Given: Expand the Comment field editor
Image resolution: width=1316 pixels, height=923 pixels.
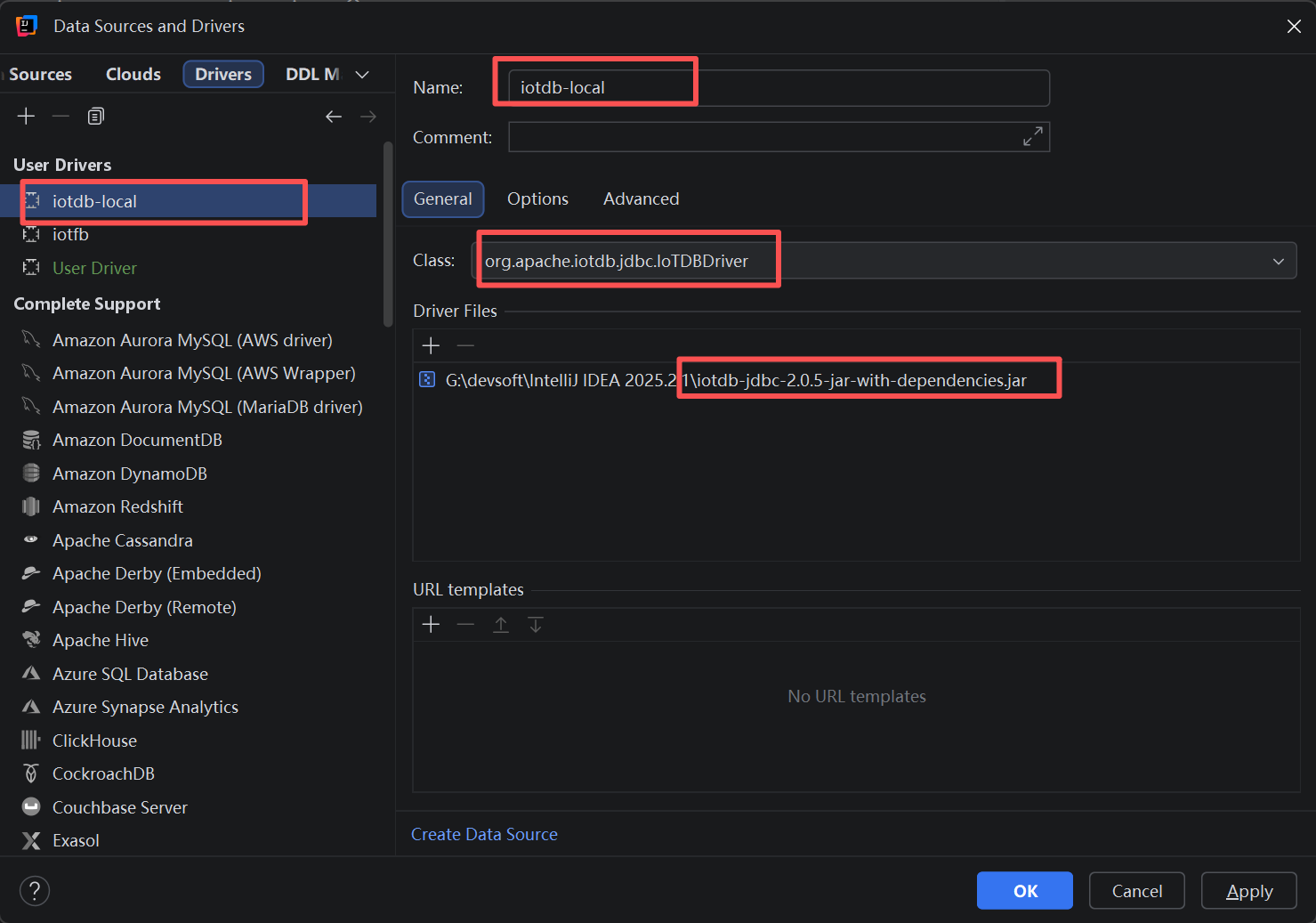Looking at the screenshot, I should [x=1032, y=137].
